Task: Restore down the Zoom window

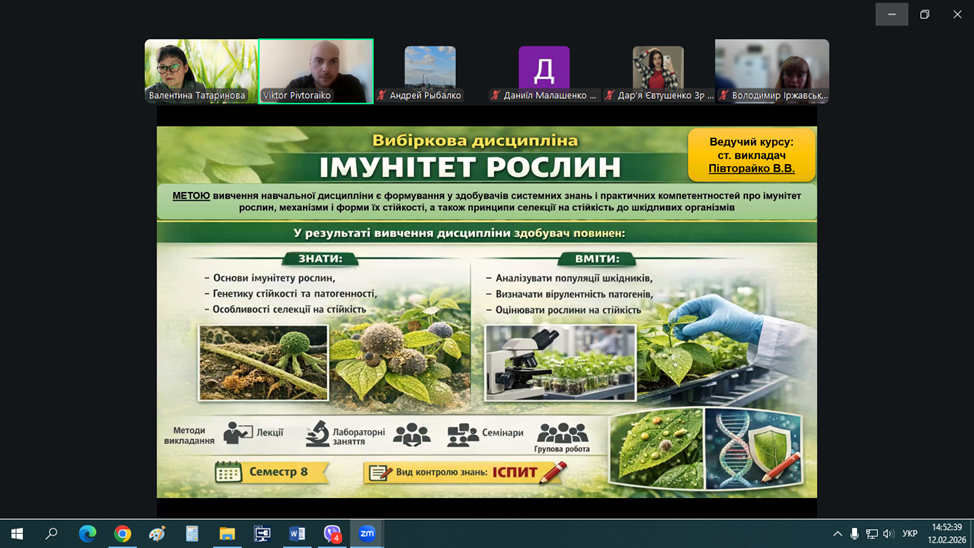Action: pos(924,14)
